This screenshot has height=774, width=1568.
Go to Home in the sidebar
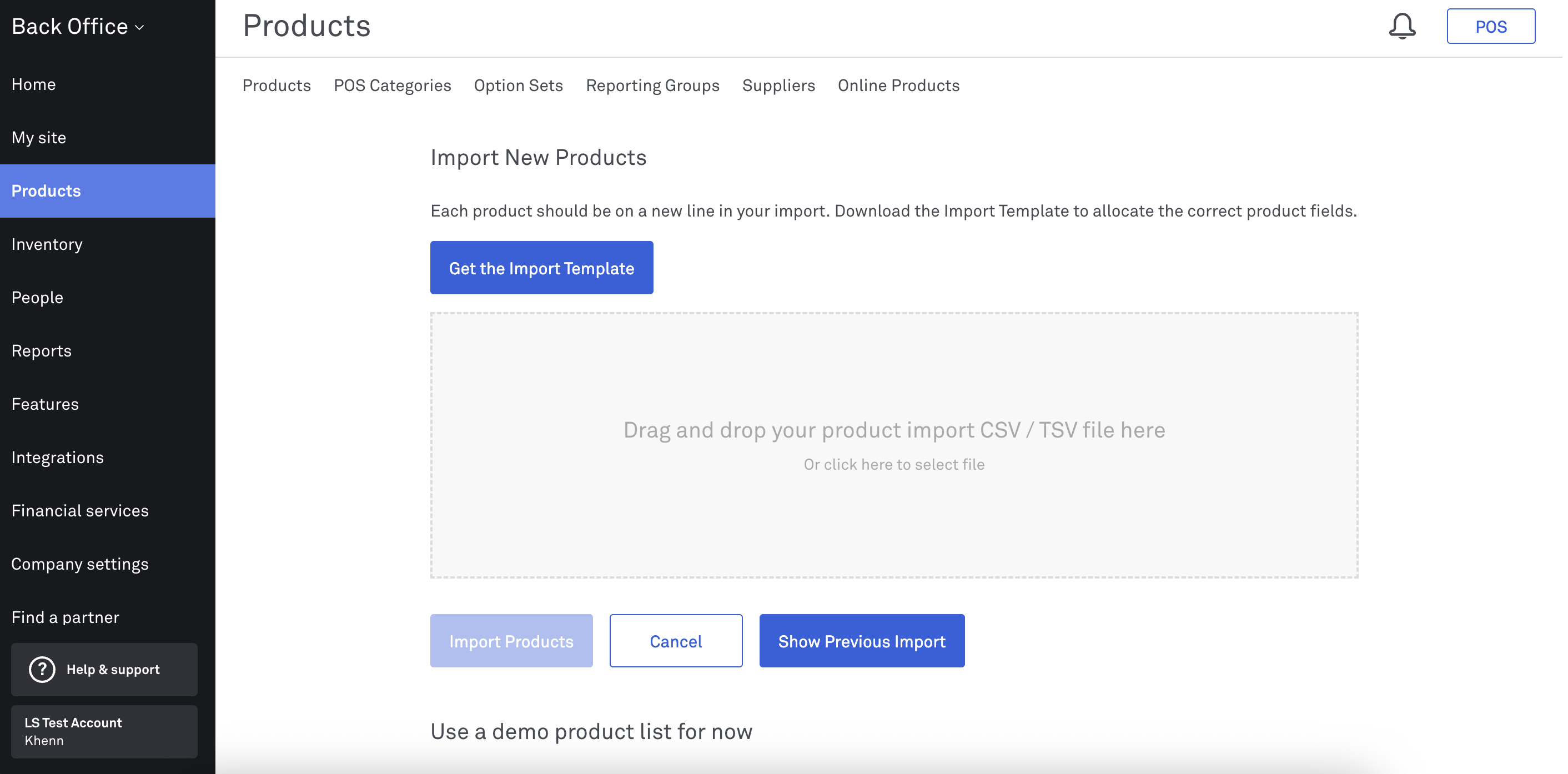[107, 84]
